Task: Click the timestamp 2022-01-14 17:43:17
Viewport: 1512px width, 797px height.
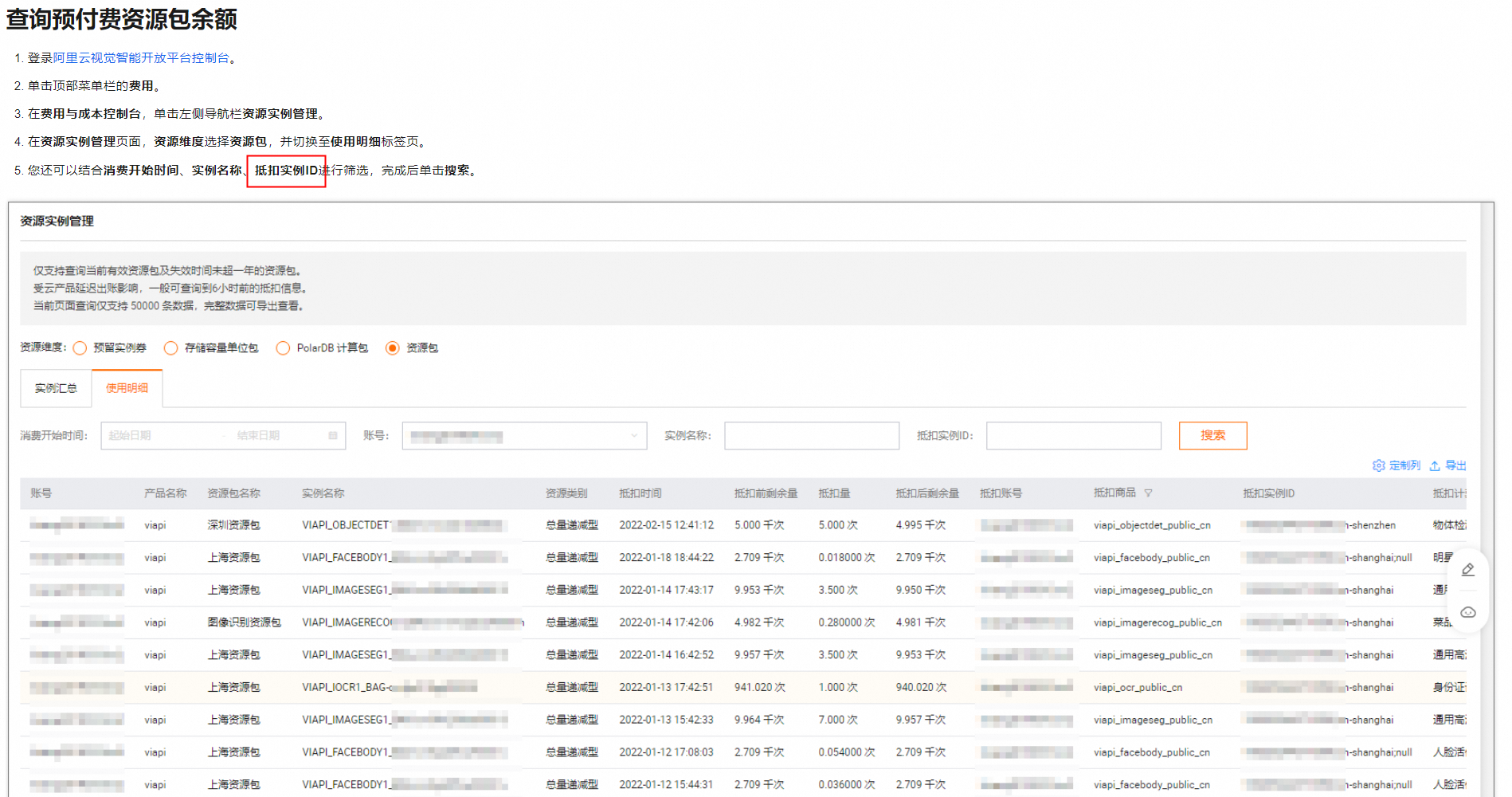Action: tap(667, 590)
